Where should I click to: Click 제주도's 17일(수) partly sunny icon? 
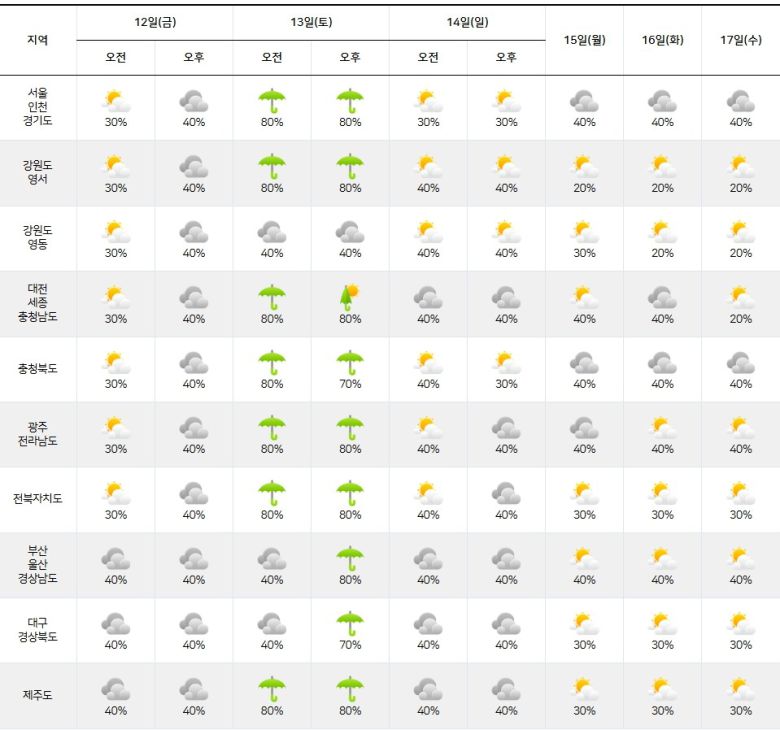pos(740,689)
